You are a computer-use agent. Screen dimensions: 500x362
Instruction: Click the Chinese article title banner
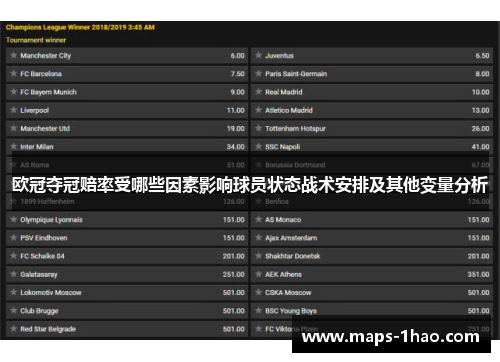pos(250,185)
